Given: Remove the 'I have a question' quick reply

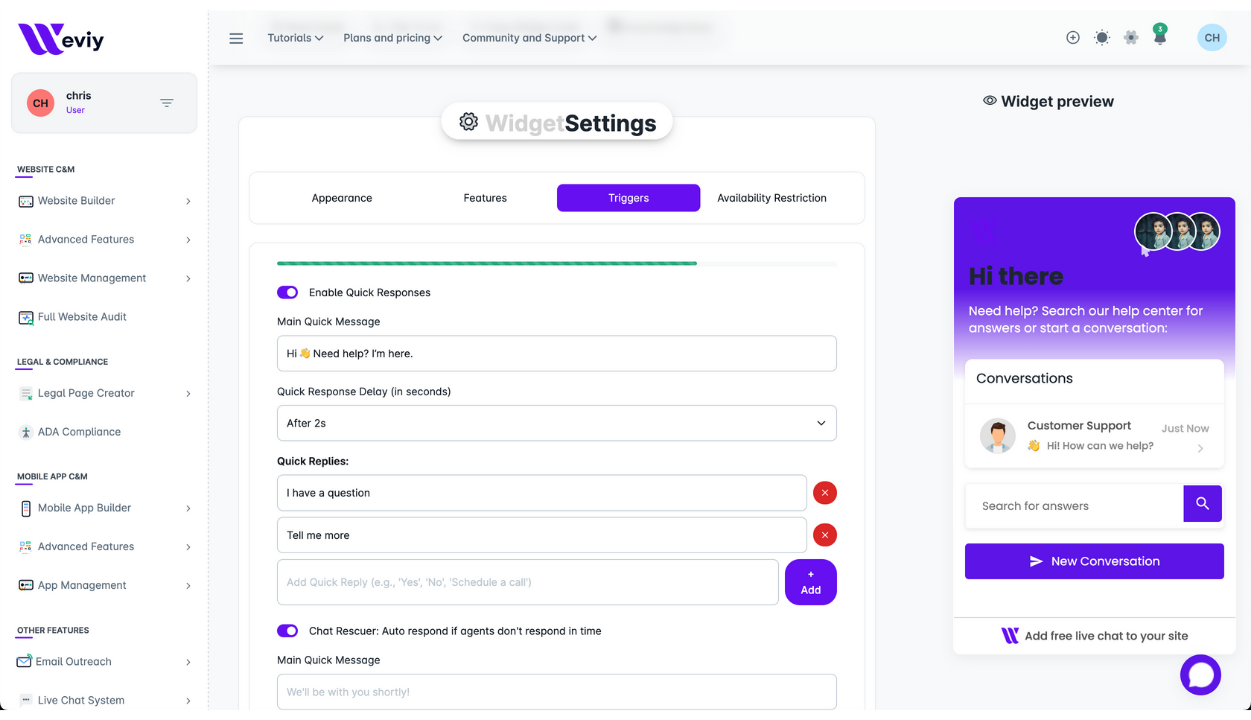Looking at the screenshot, I should [824, 493].
